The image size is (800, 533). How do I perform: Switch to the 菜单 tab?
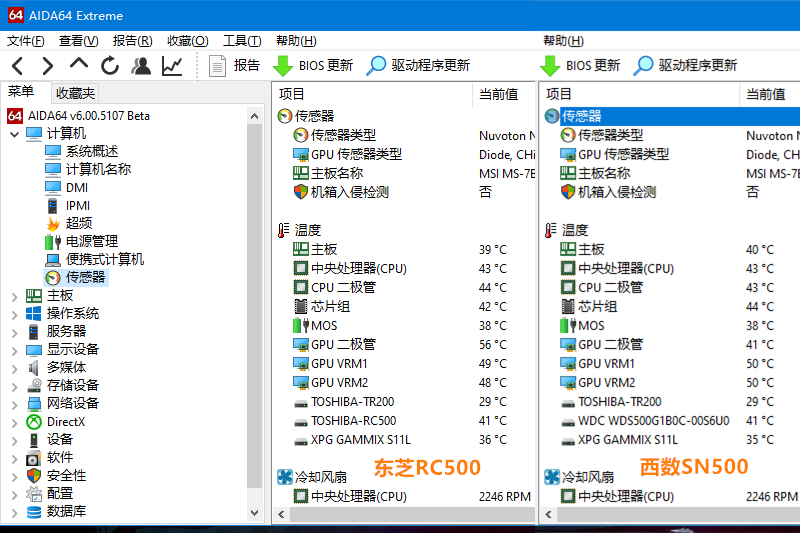tap(21, 92)
